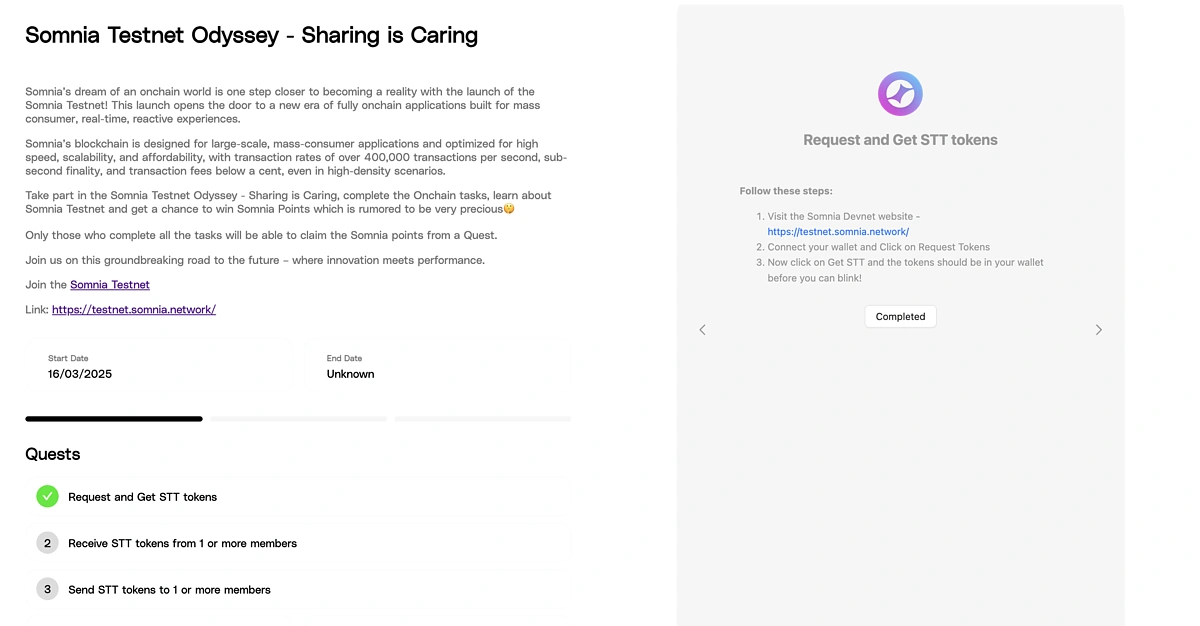Click the 'Request and Get STT tokens' card heading
Screen dimensions: 1200x626
(x=900, y=140)
